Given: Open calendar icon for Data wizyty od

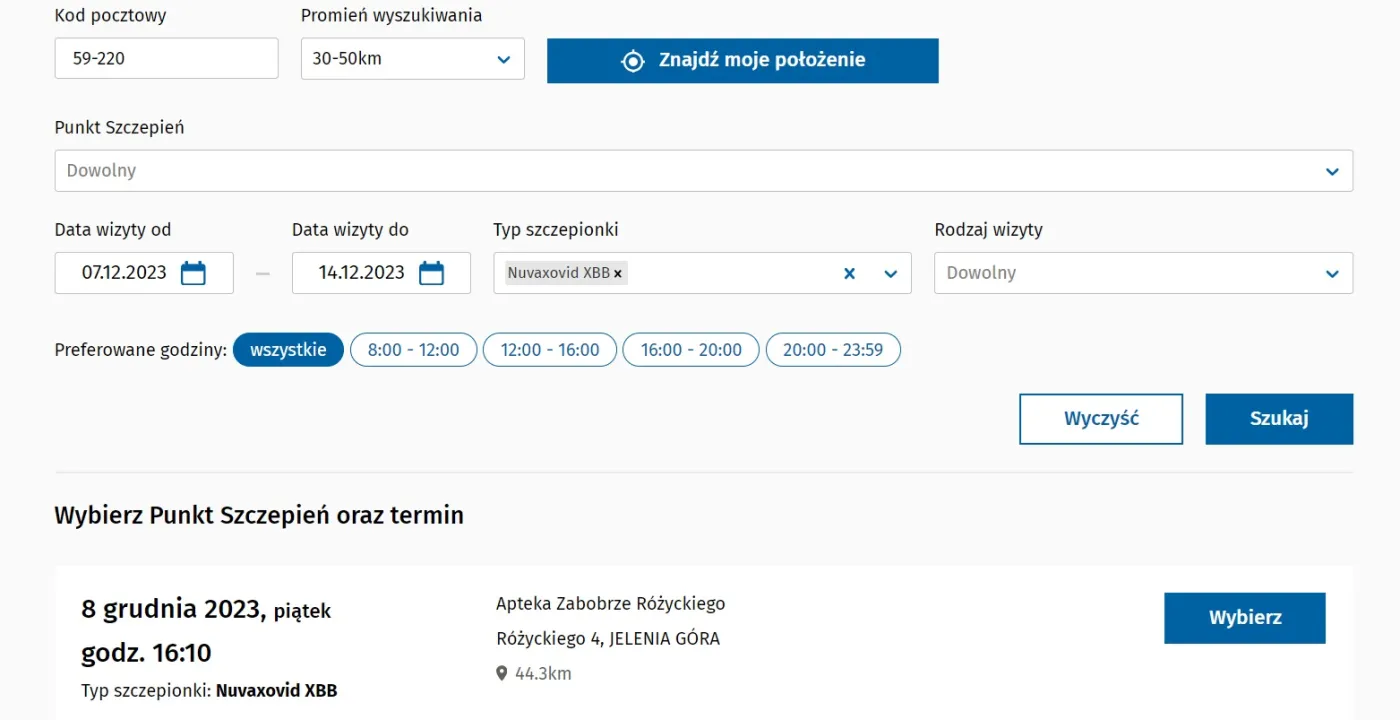Looking at the screenshot, I should [193, 273].
